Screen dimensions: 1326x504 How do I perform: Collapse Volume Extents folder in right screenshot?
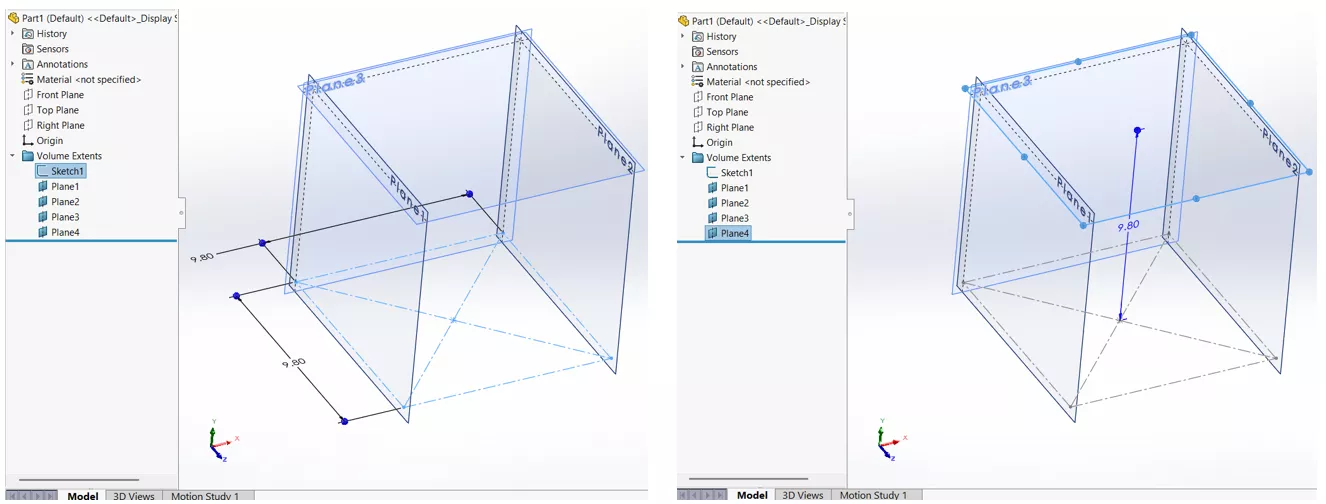(683, 158)
